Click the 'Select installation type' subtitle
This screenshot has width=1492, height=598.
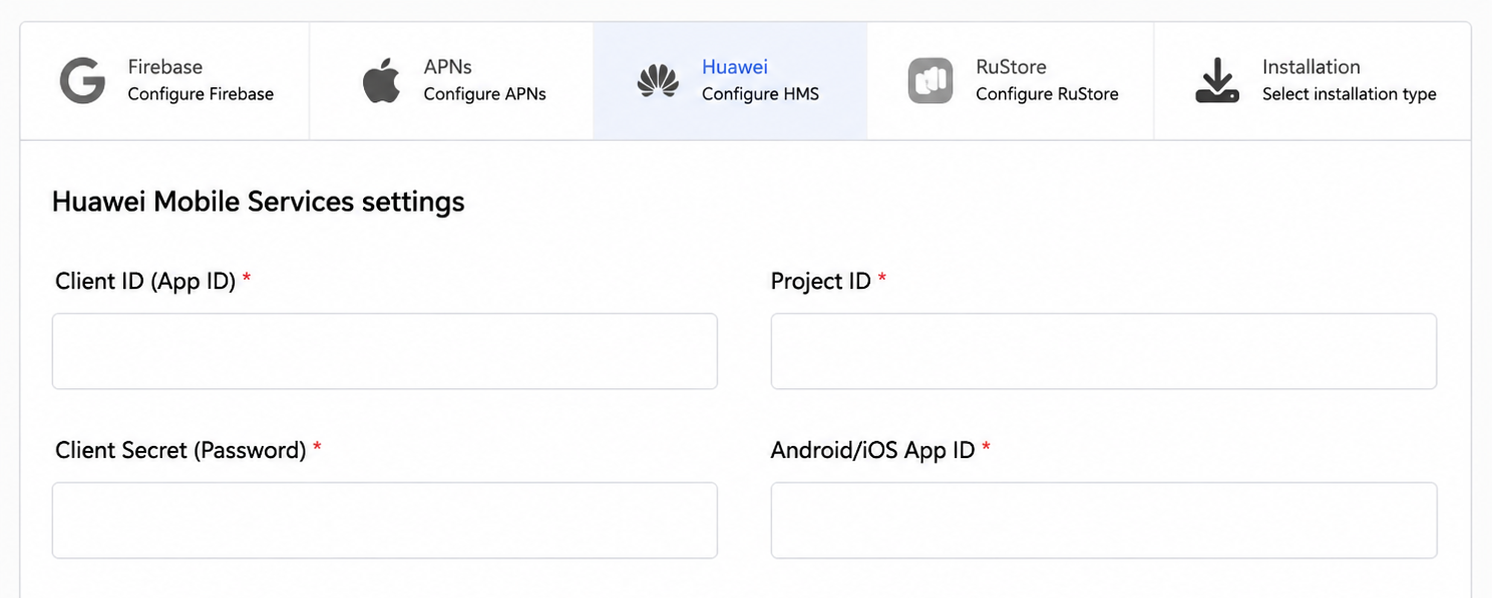tap(1349, 94)
